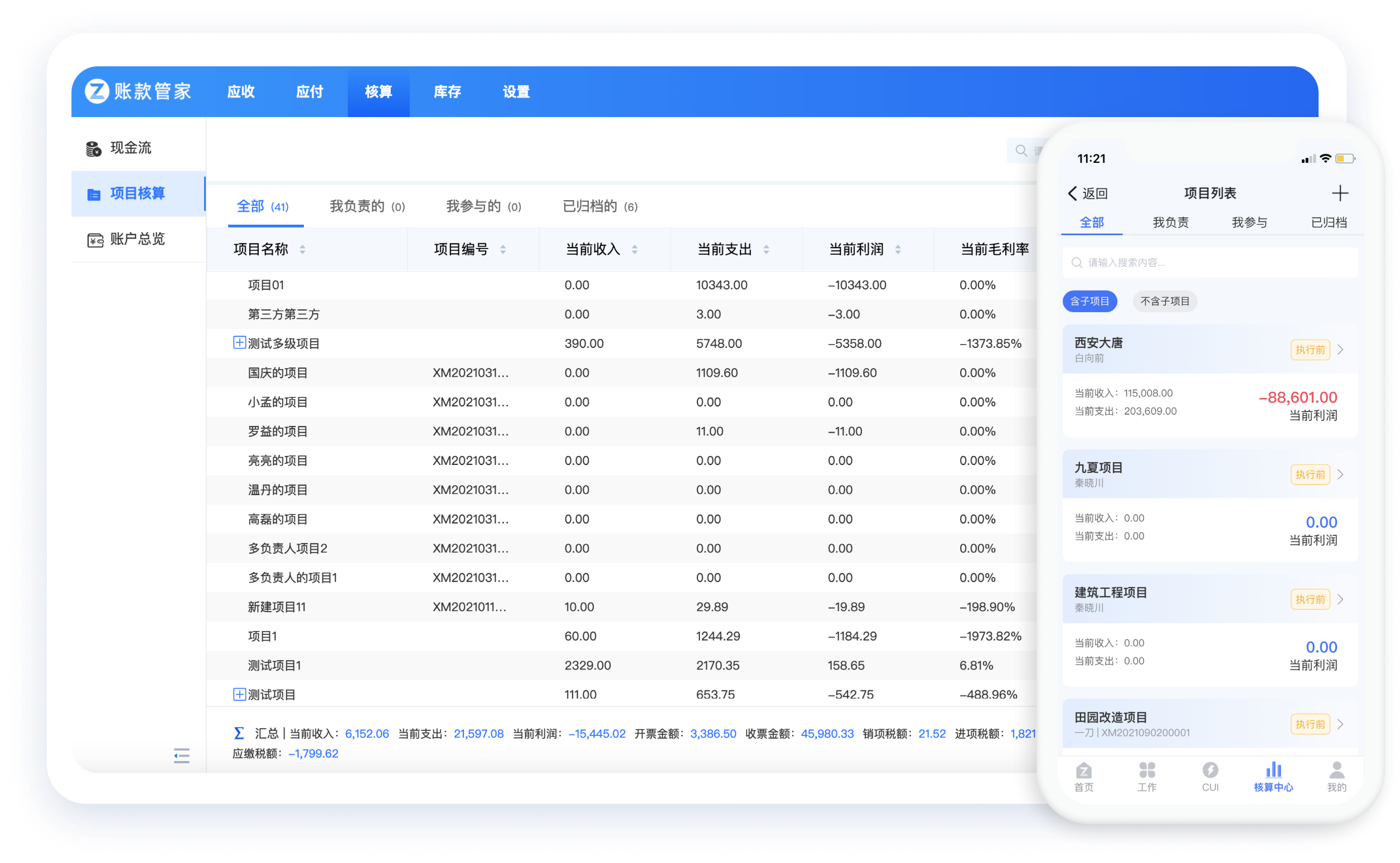Expand the 测试多级项目 tree row
The image size is (1400, 863).
click(239, 342)
